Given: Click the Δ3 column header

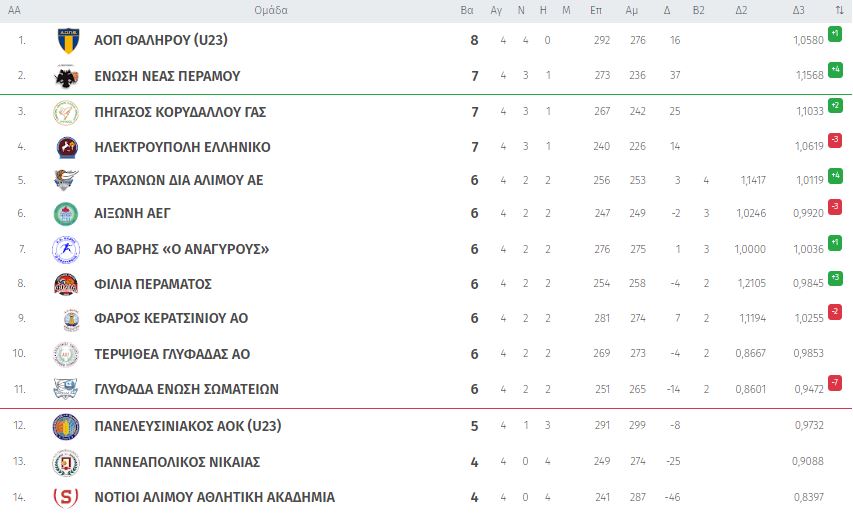Looking at the screenshot, I should [798, 10].
